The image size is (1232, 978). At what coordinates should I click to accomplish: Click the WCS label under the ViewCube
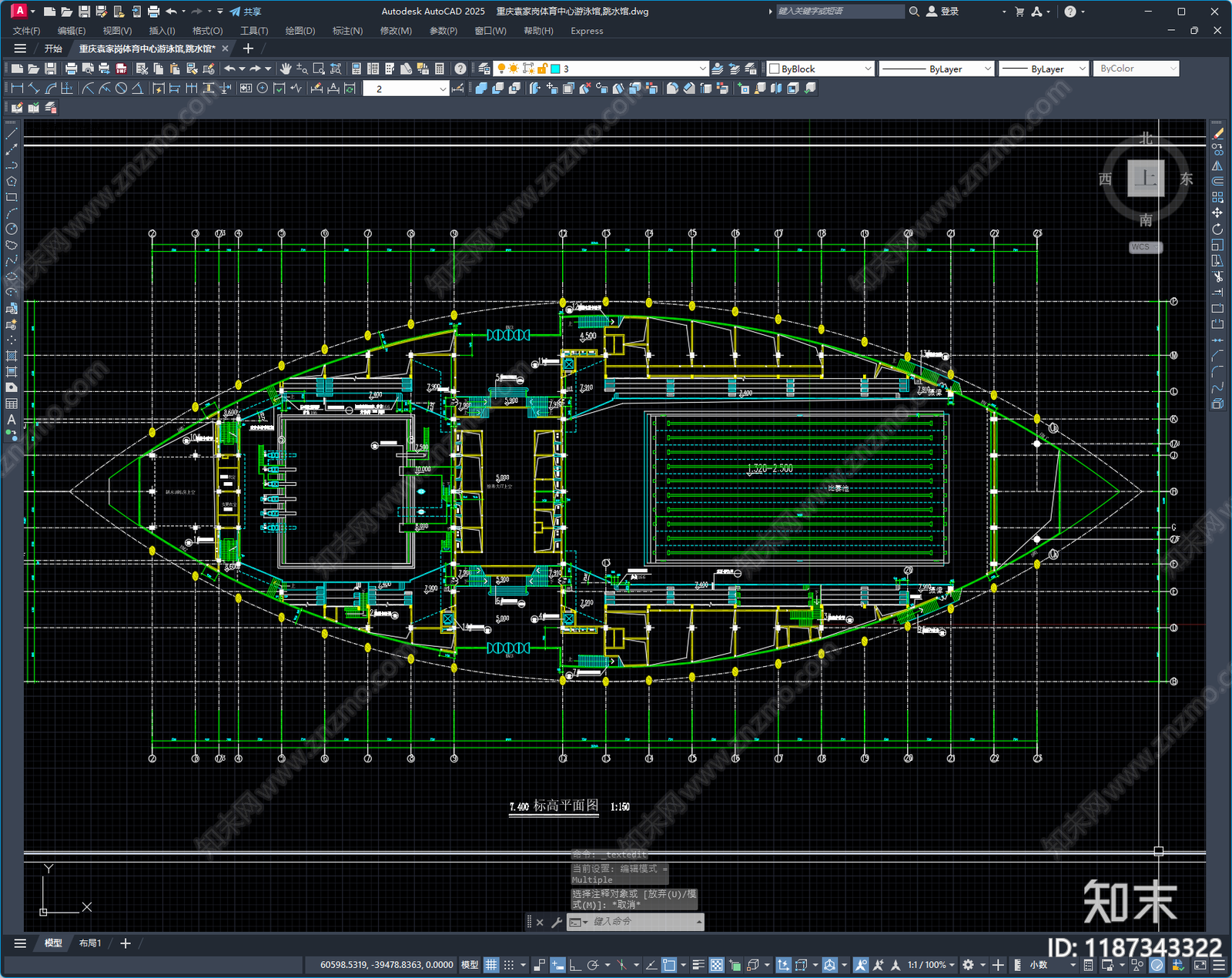[x=1145, y=247]
